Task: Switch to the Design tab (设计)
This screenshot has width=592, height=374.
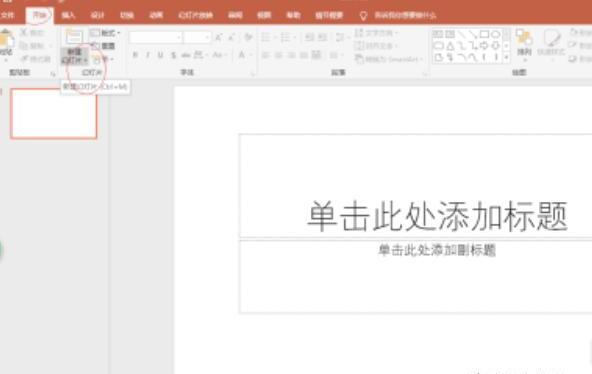Action: pos(97,15)
